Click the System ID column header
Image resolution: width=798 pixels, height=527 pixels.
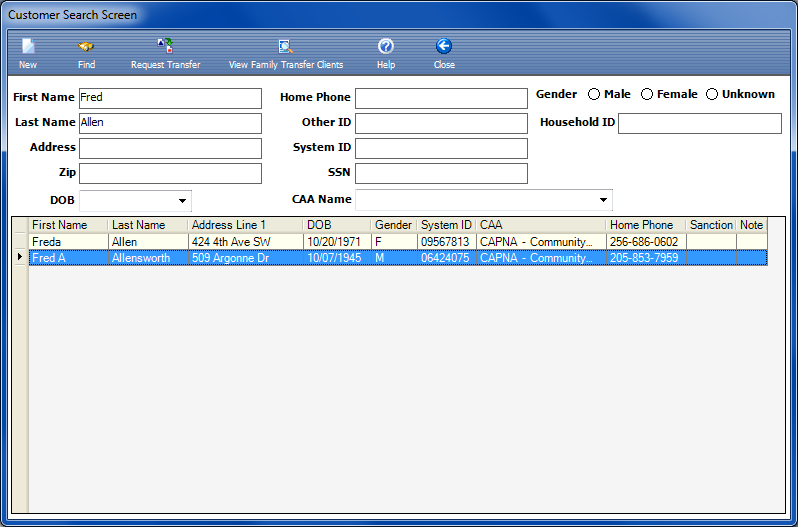click(446, 225)
